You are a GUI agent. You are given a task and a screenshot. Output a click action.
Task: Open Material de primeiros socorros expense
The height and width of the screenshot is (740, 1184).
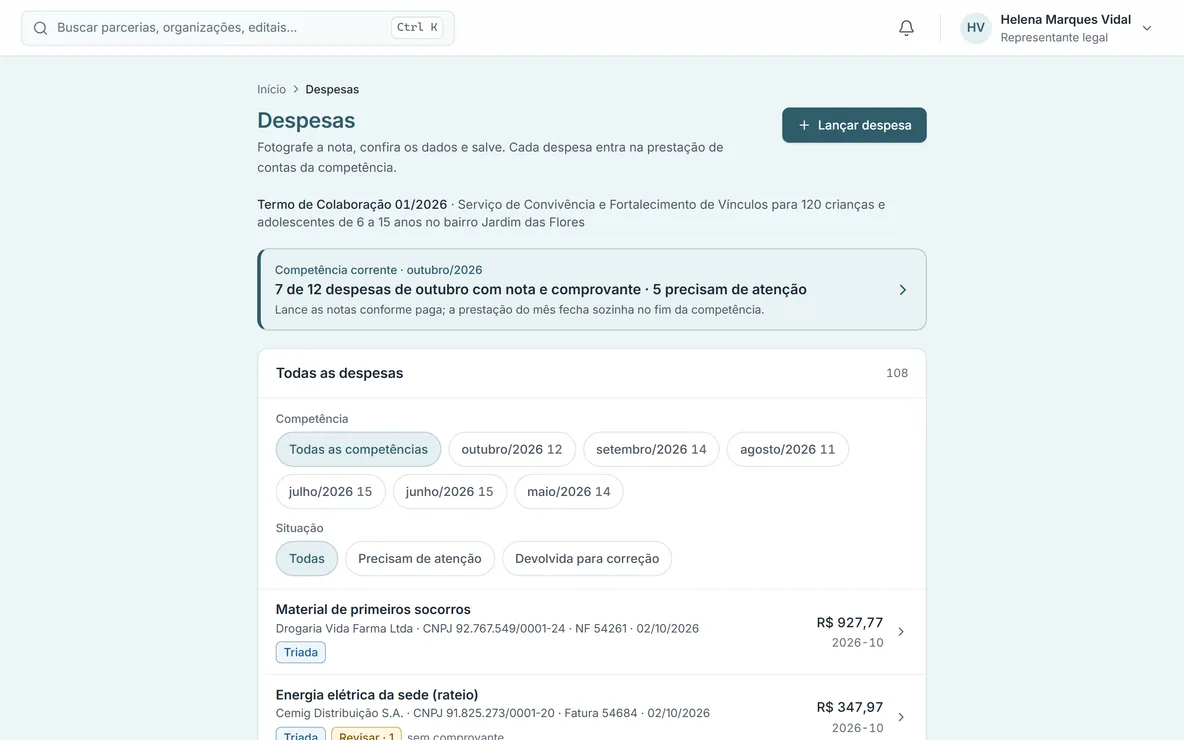591,632
